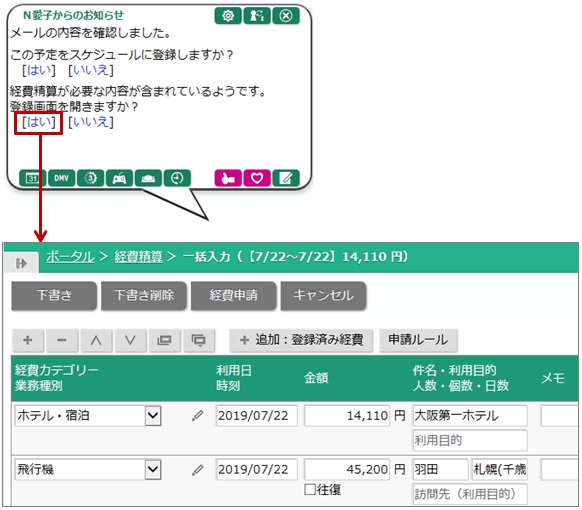This screenshot has height=510, width=582.
Task: Open the pencil note icon in bubble
Action: [286, 178]
